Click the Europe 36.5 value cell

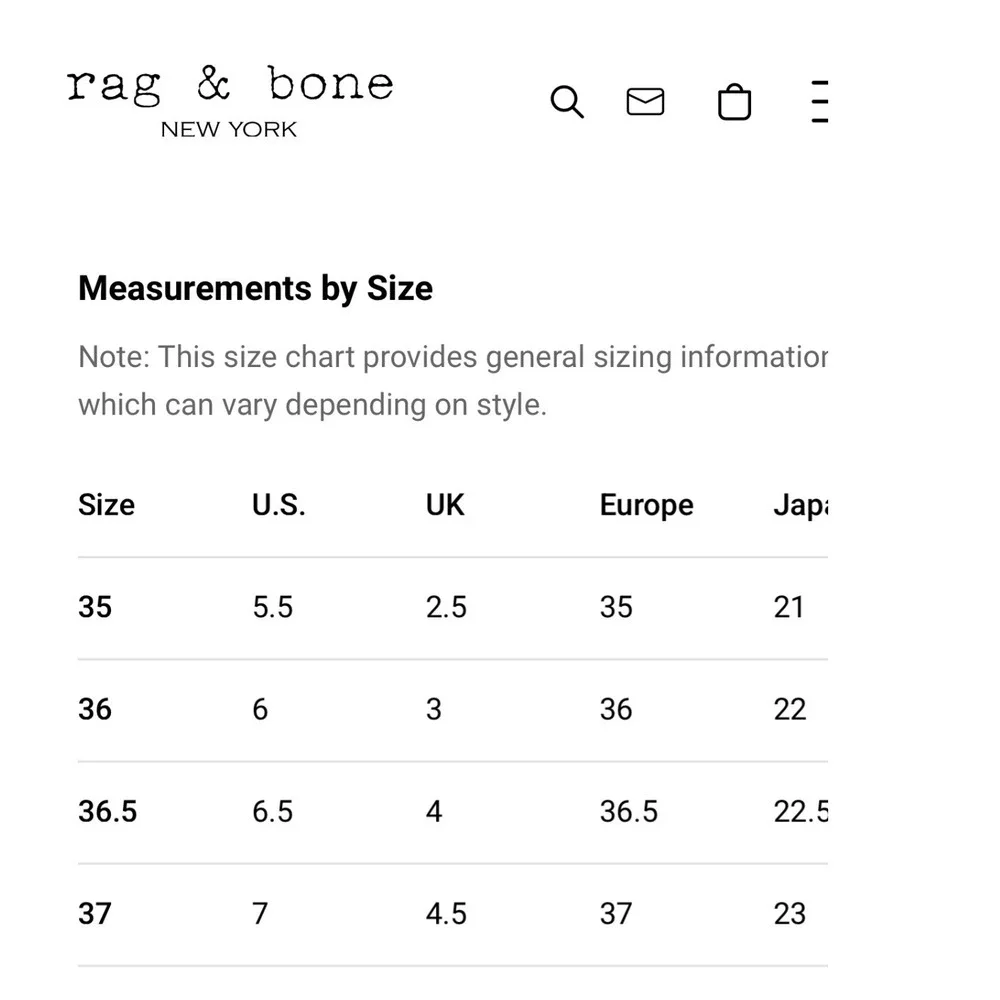(629, 812)
